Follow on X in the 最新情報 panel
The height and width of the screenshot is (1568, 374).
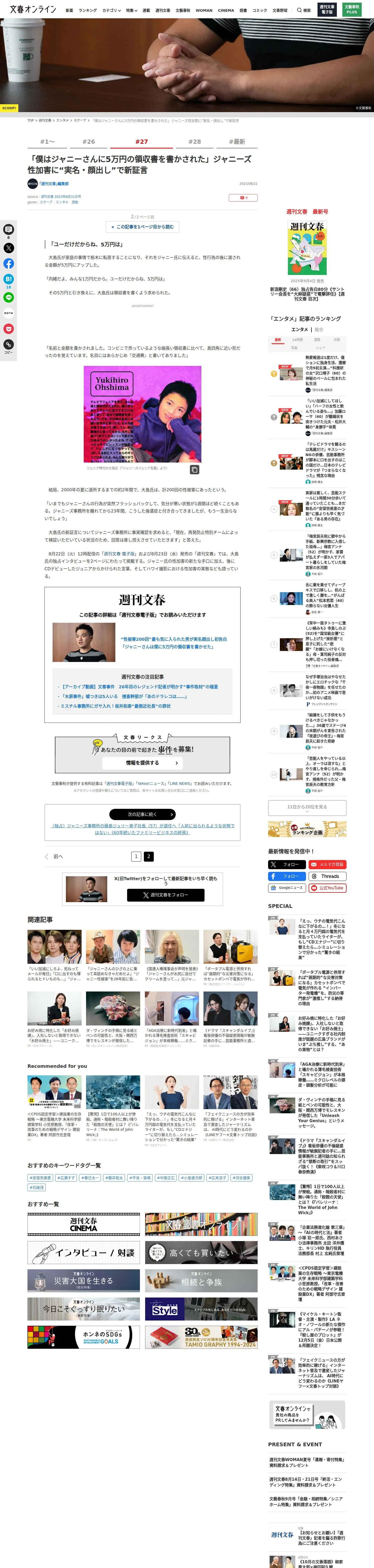coord(286,864)
